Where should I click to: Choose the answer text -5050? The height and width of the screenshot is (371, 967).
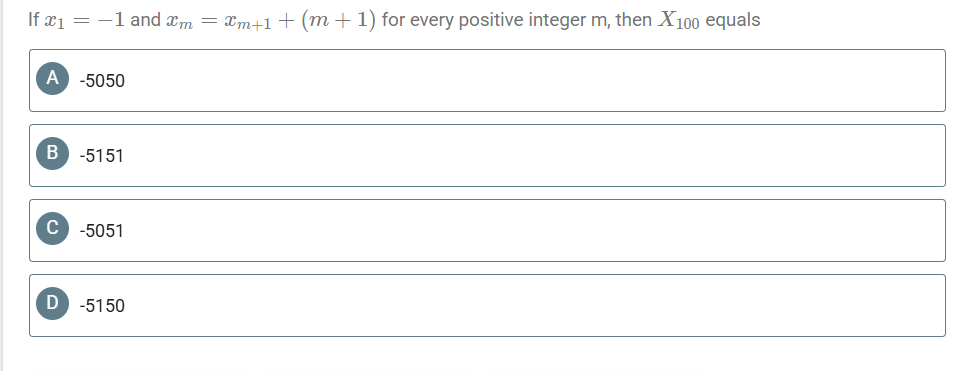click(102, 81)
